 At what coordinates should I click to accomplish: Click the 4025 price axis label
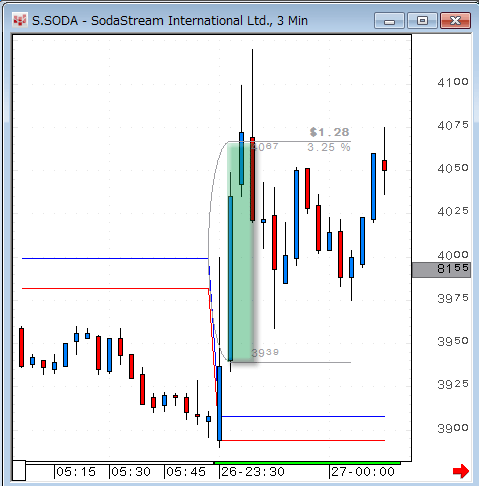(453, 211)
